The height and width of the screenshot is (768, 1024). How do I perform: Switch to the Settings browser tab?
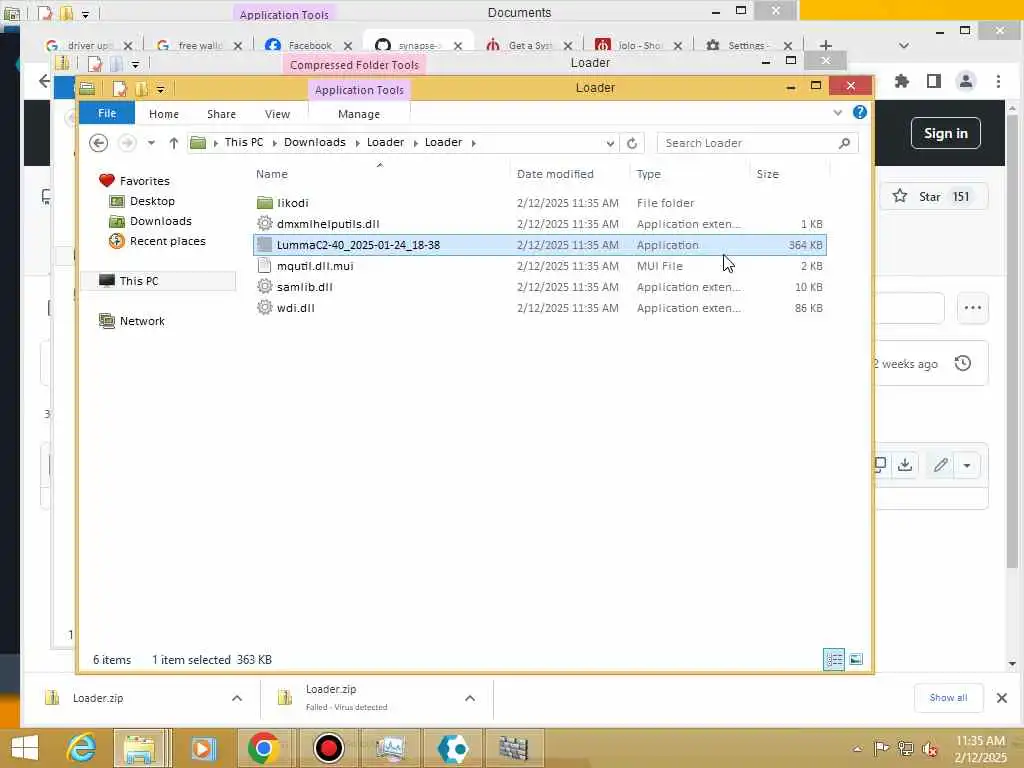pyautogui.click(x=749, y=45)
